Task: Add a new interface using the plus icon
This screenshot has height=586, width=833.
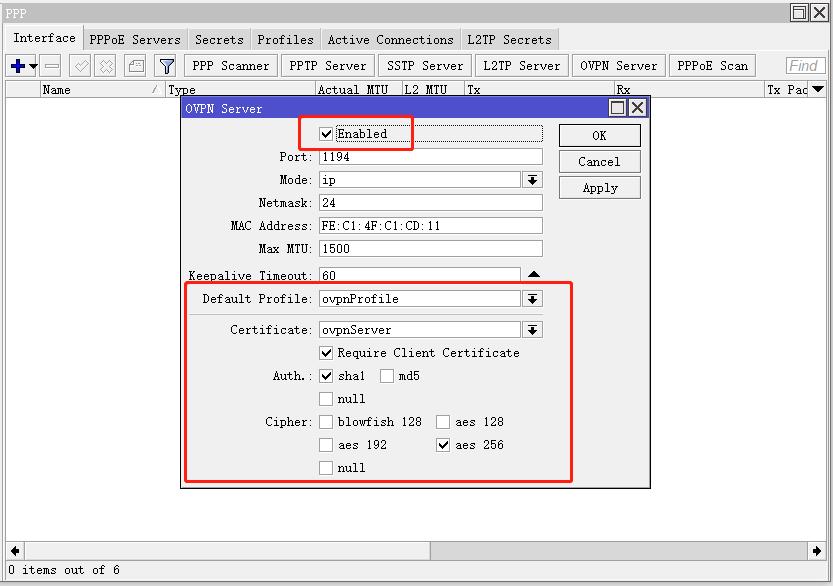Action: coord(15,66)
